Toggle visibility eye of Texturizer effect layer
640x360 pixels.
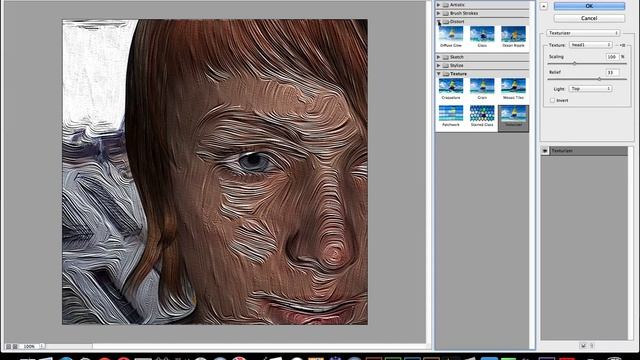pyautogui.click(x=545, y=151)
